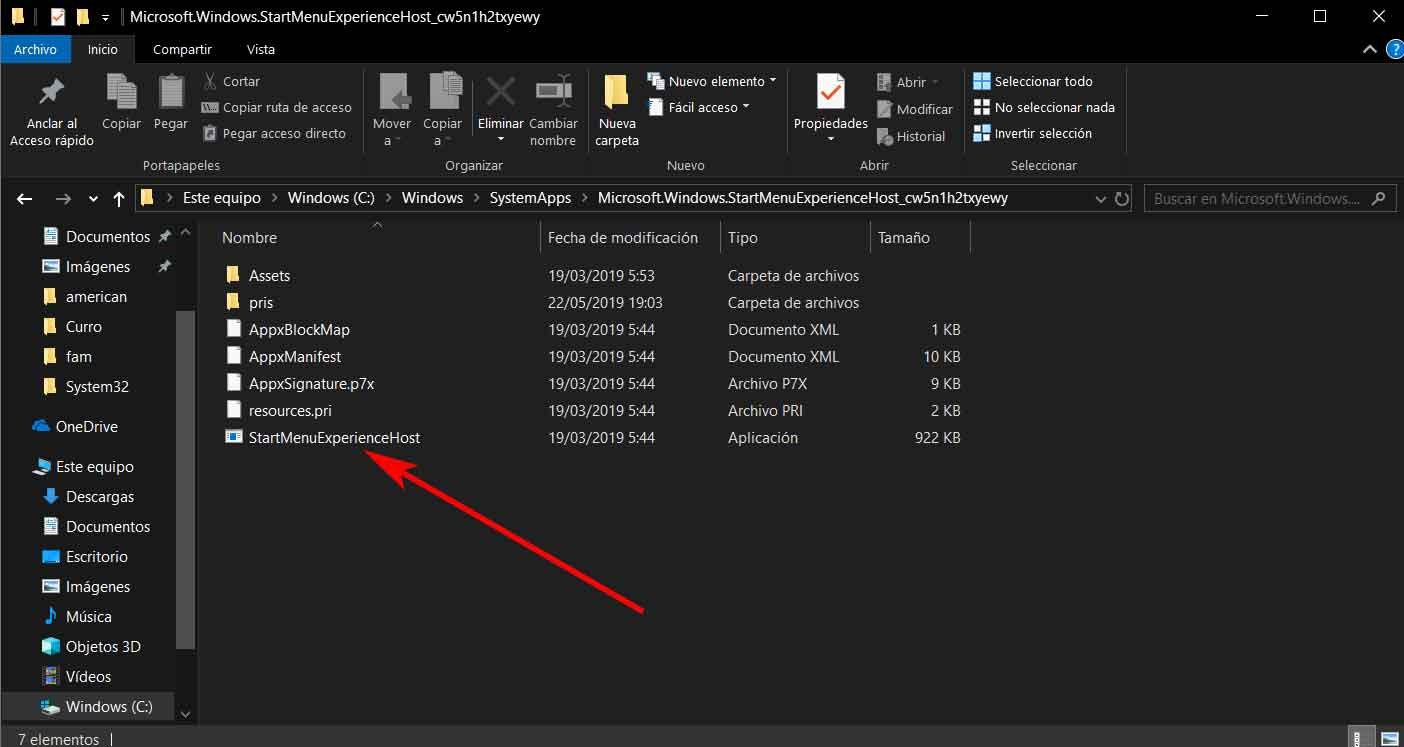This screenshot has width=1404, height=747.
Task: Open Descargas in the navigation pane
Action: (99, 497)
